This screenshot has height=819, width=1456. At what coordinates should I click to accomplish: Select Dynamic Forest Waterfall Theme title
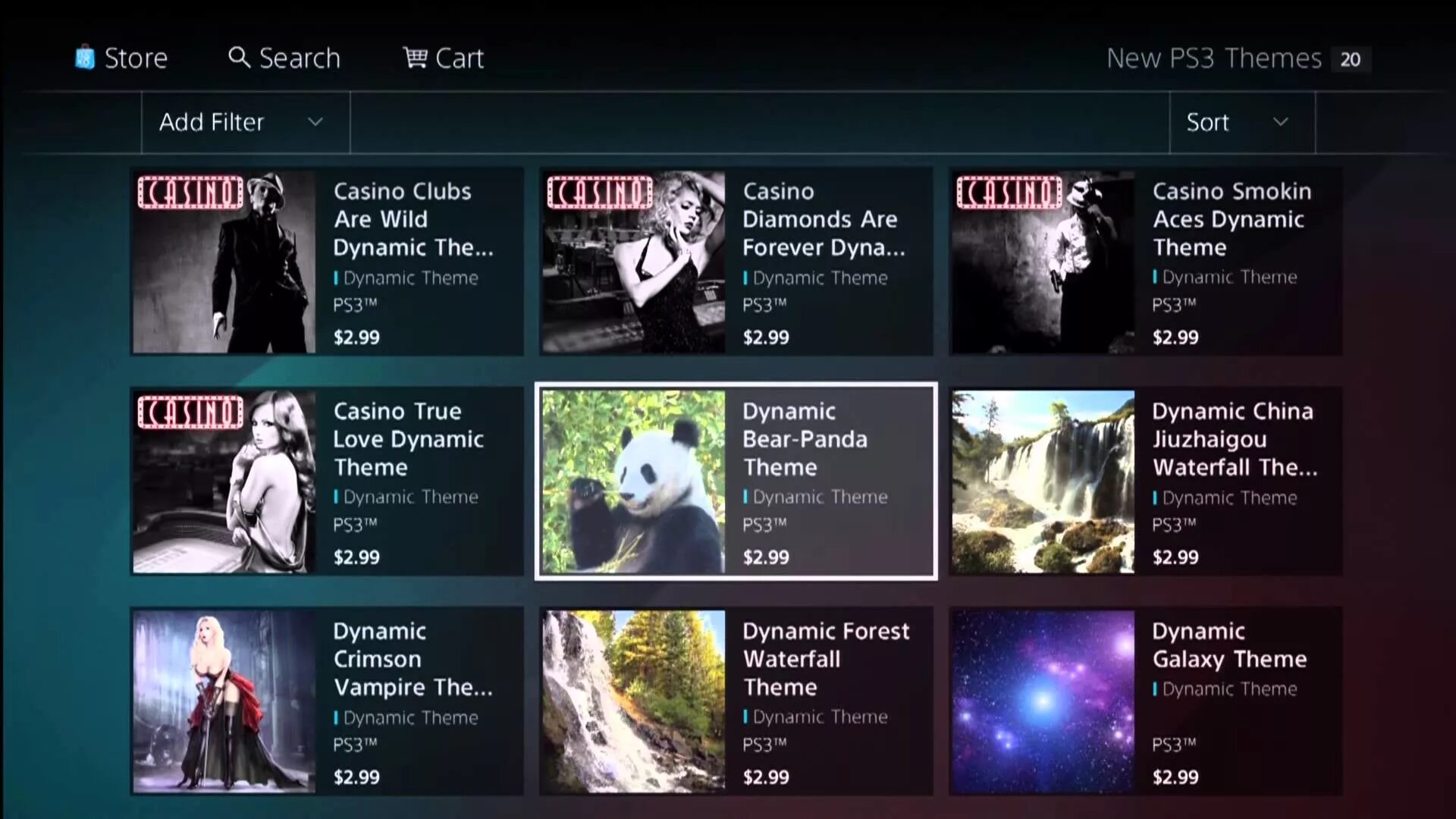pyautogui.click(x=826, y=659)
